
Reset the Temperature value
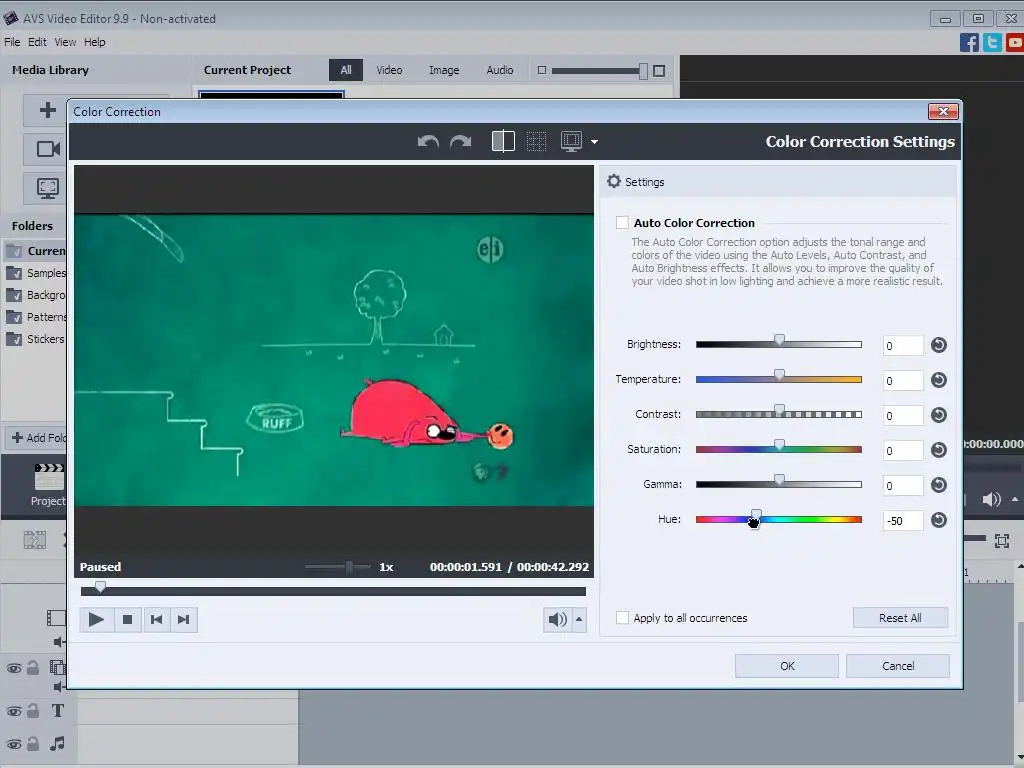938,380
